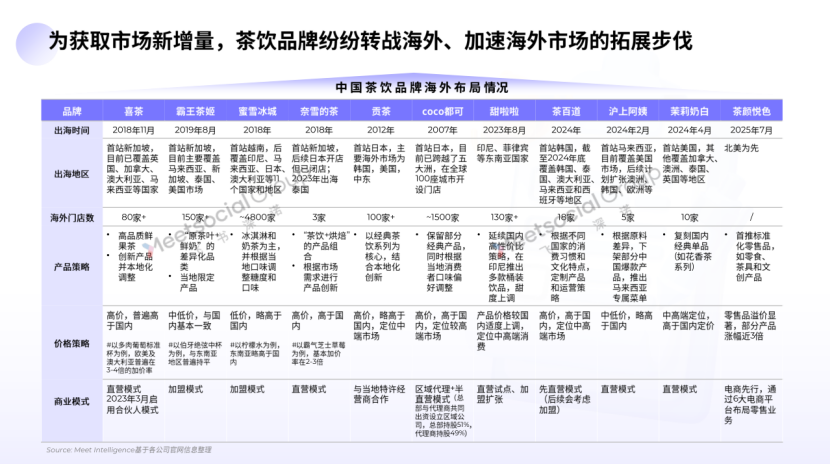Click the 沪上阿姨 column header
Image resolution: width=831 pixels, height=464 pixels.
[627, 111]
